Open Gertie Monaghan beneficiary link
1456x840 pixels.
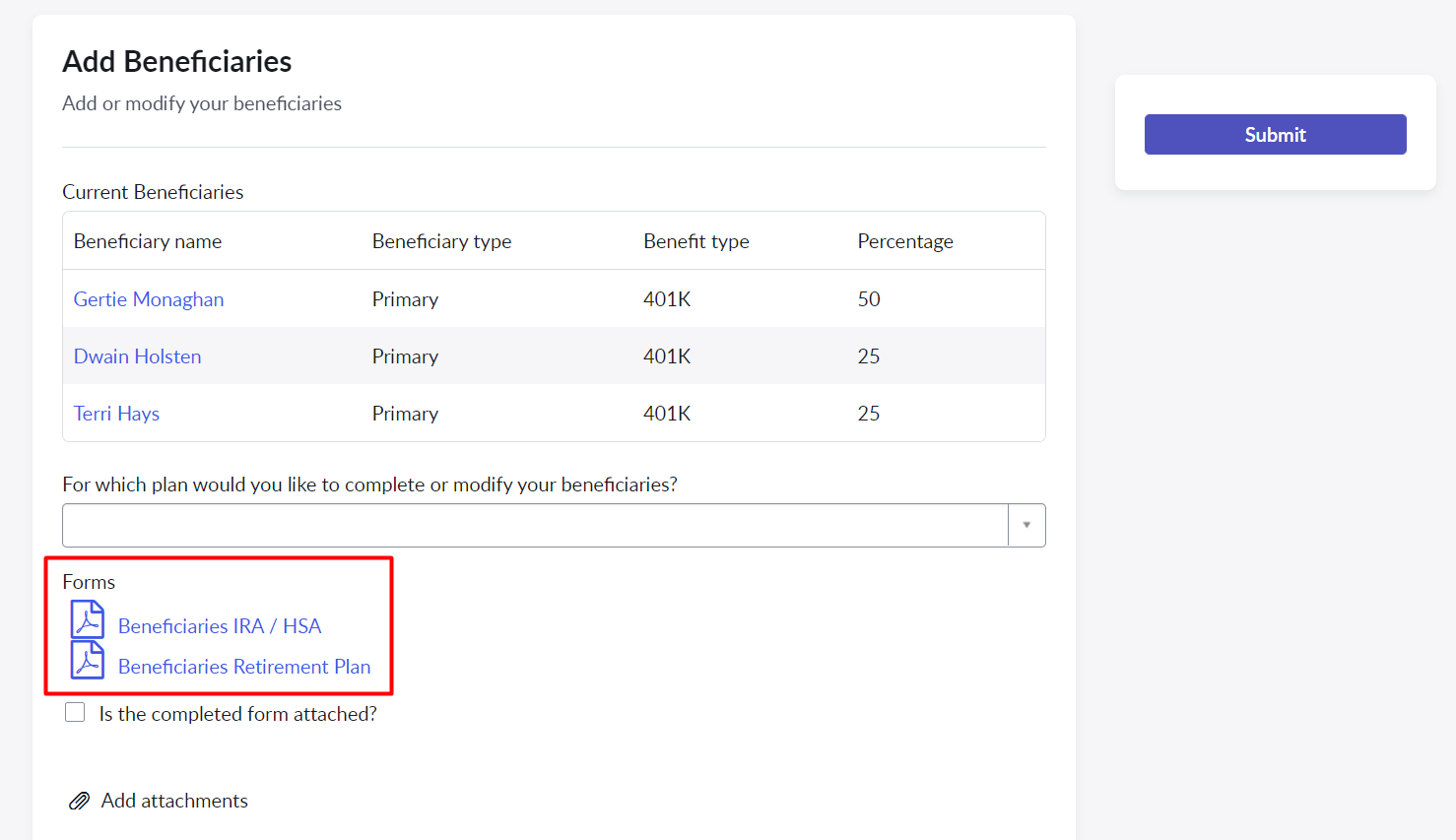coord(149,299)
